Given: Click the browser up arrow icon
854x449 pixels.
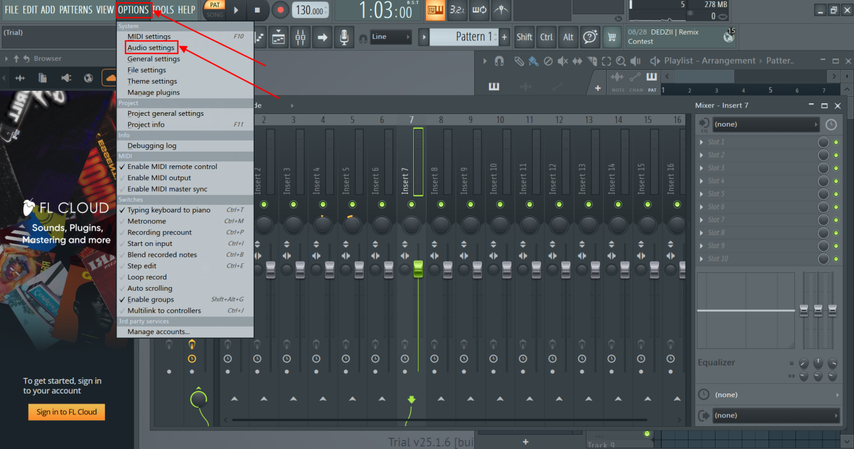Looking at the screenshot, I should point(16,58).
